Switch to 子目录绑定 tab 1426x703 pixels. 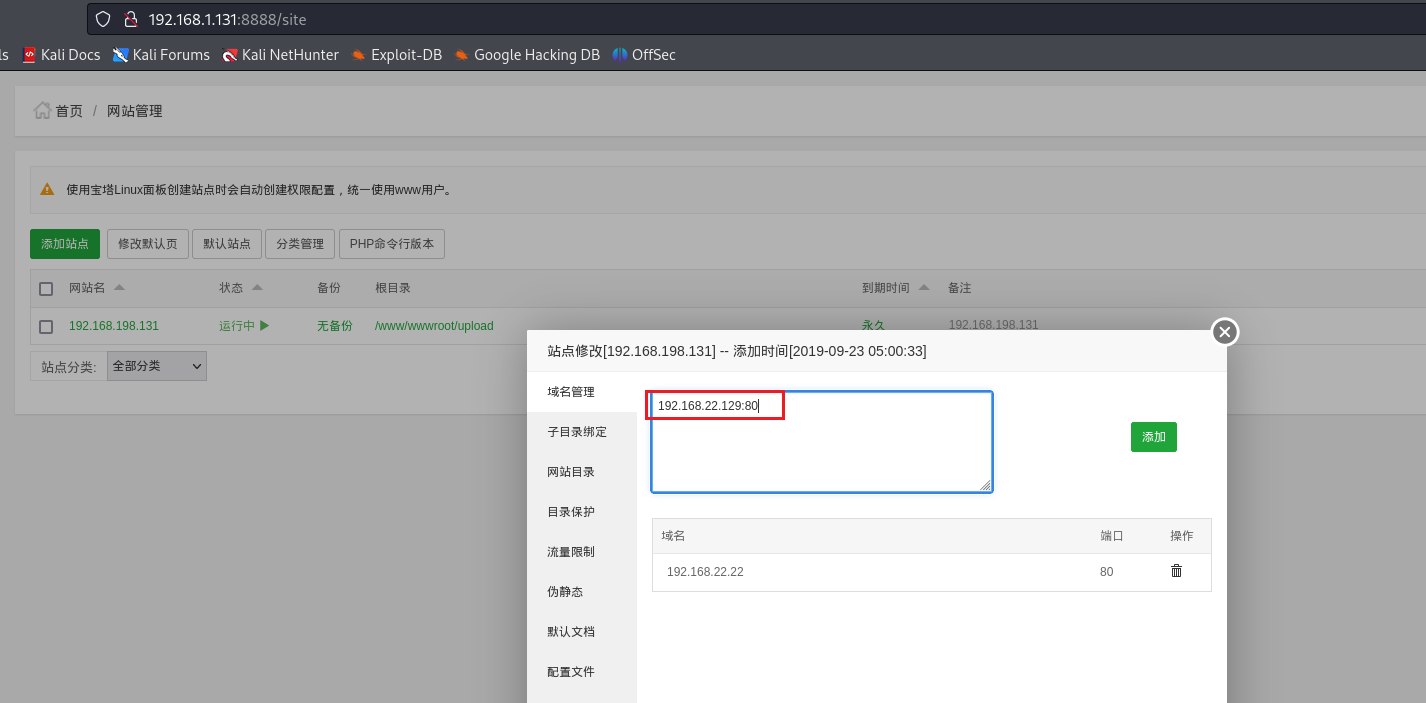point(577,432)
